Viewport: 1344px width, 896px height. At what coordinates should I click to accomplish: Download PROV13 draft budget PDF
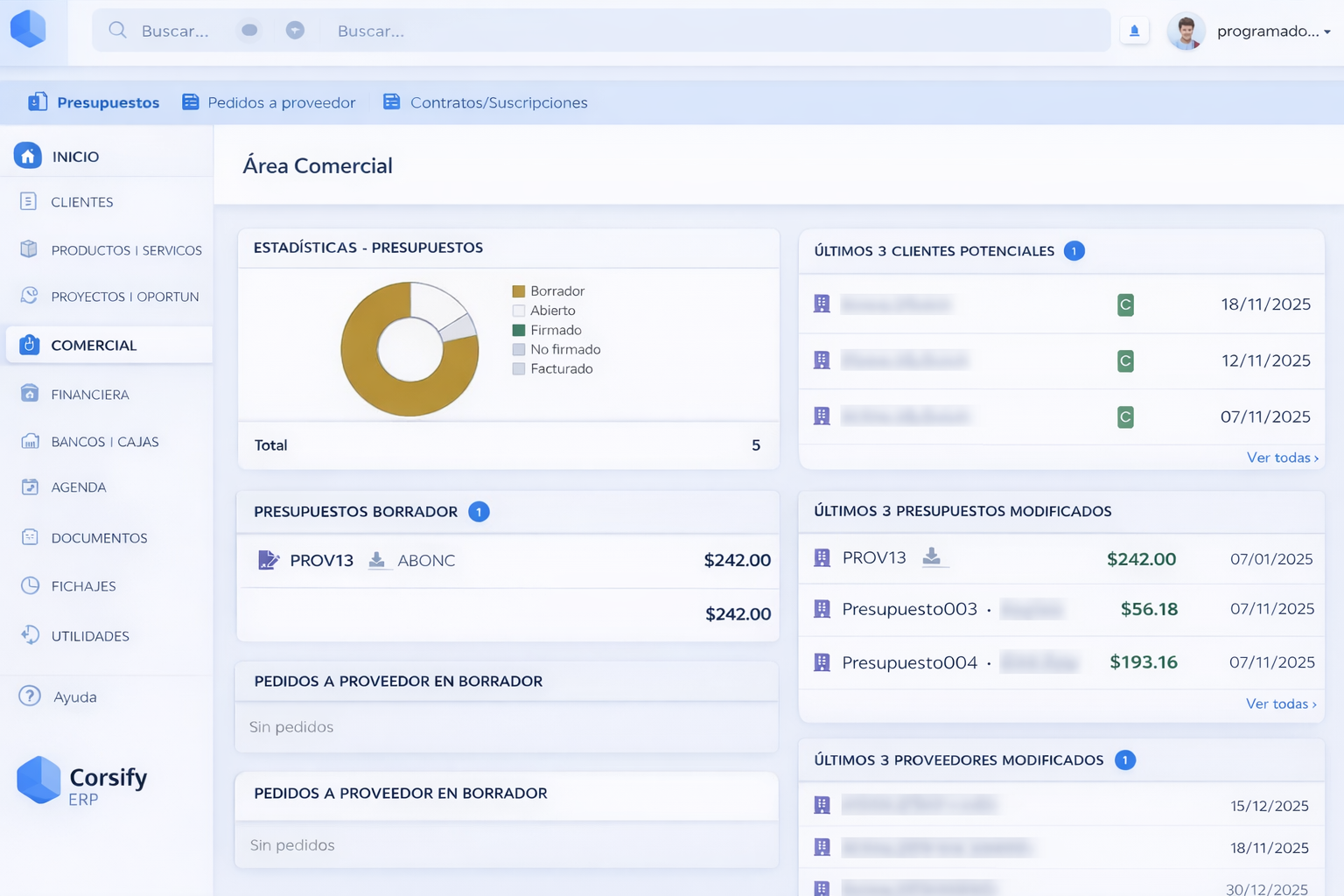point(377,560)
